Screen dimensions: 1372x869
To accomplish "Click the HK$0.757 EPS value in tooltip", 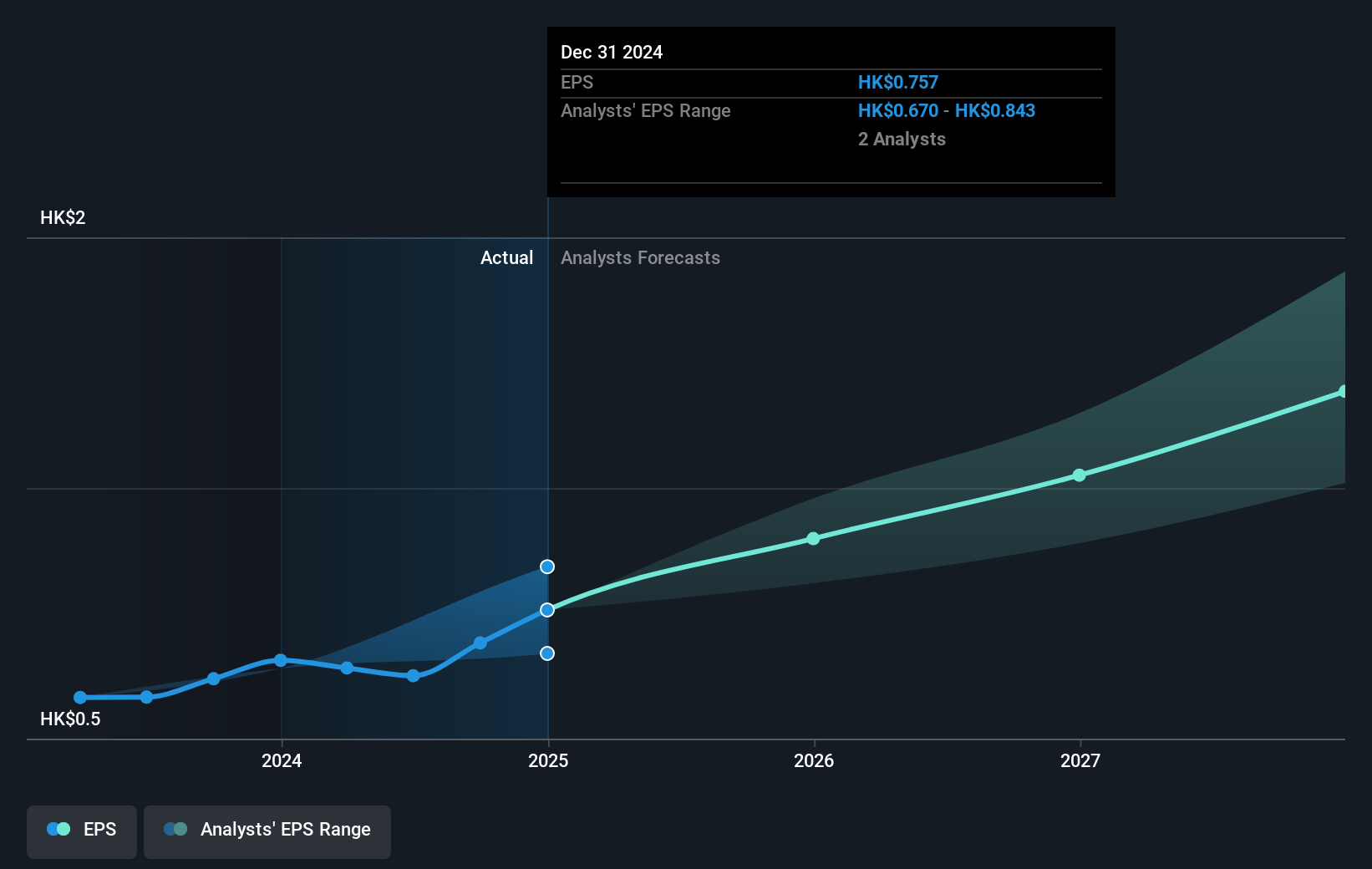I will [898, 82].
